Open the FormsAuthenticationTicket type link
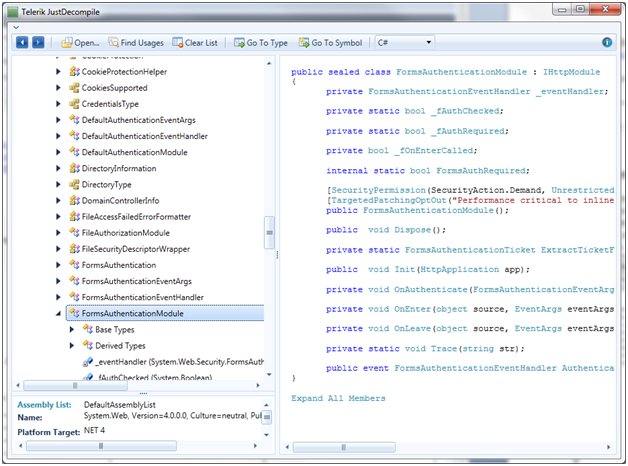 470,250
